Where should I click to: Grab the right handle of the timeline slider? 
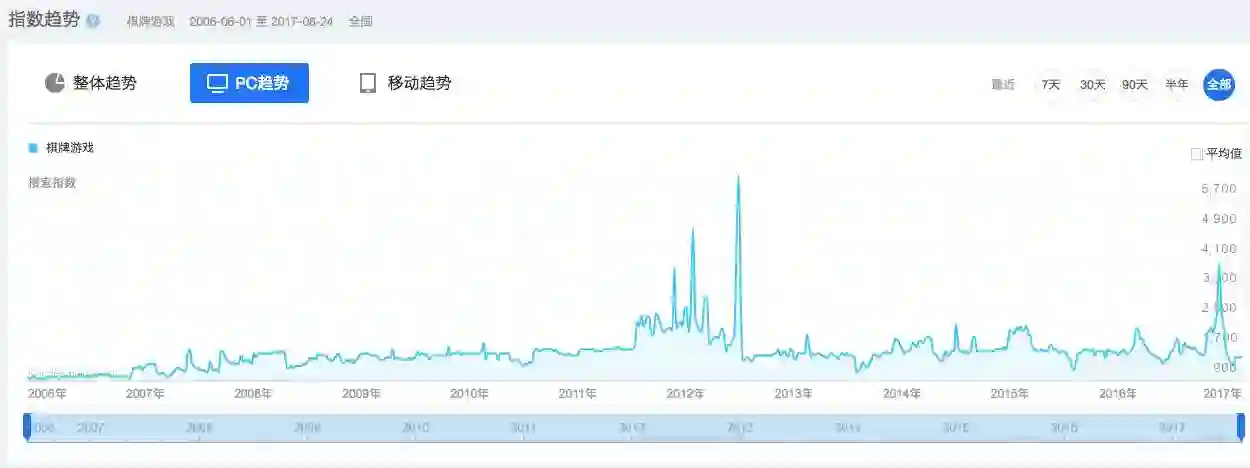pos(1241,426)
